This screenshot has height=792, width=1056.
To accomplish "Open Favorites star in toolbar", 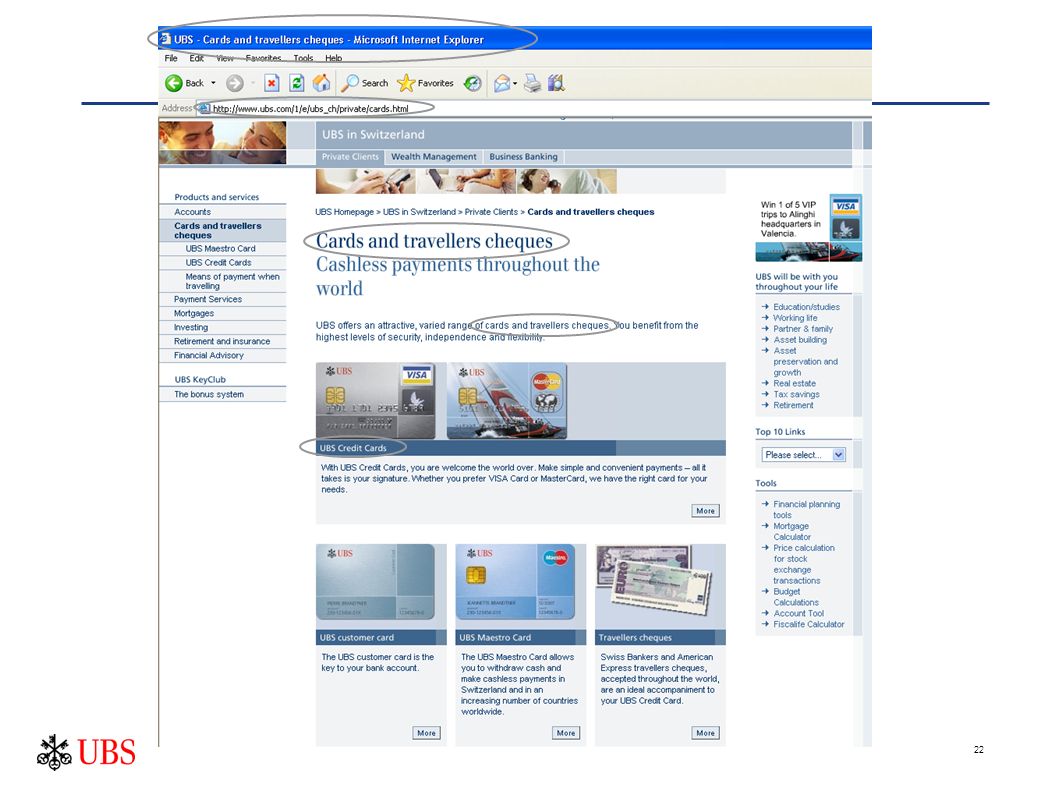I will point(425,84).
